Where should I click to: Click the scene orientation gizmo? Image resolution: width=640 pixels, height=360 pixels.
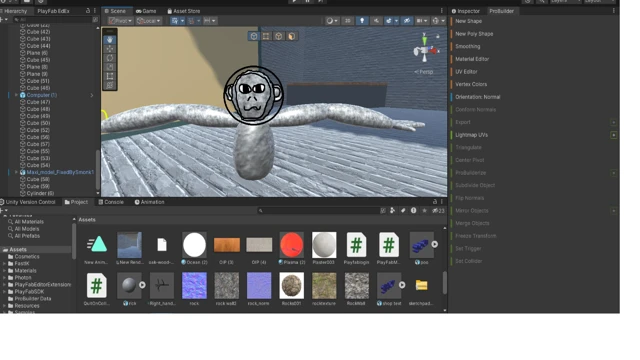425,51
